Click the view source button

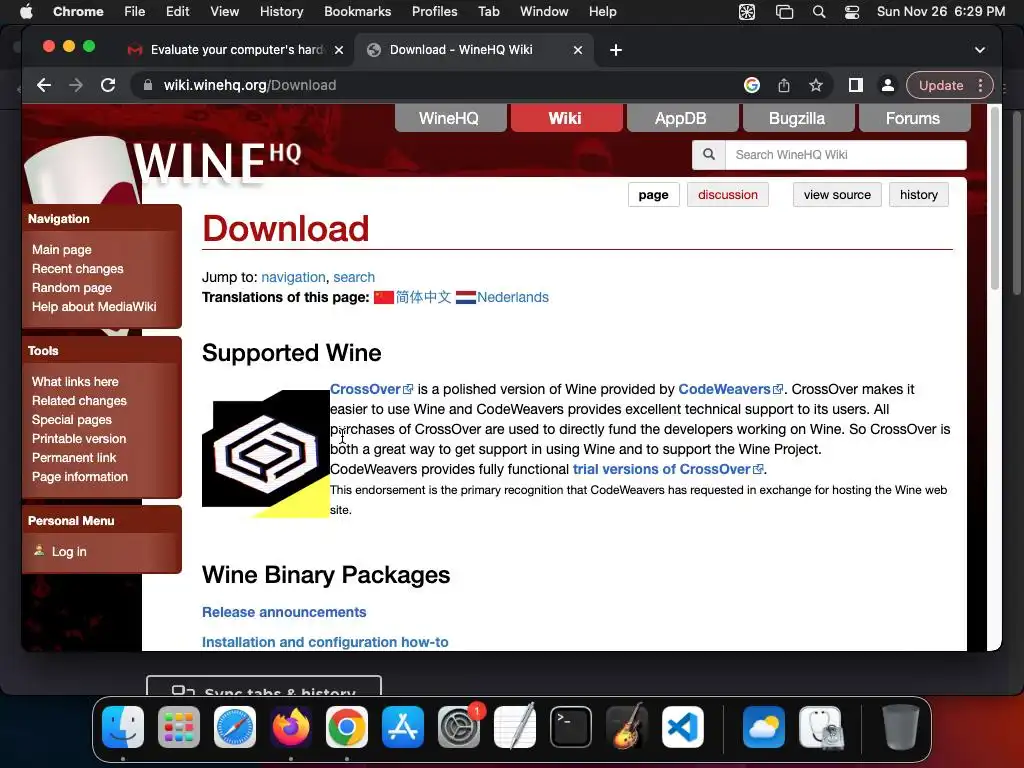point(837,195)
